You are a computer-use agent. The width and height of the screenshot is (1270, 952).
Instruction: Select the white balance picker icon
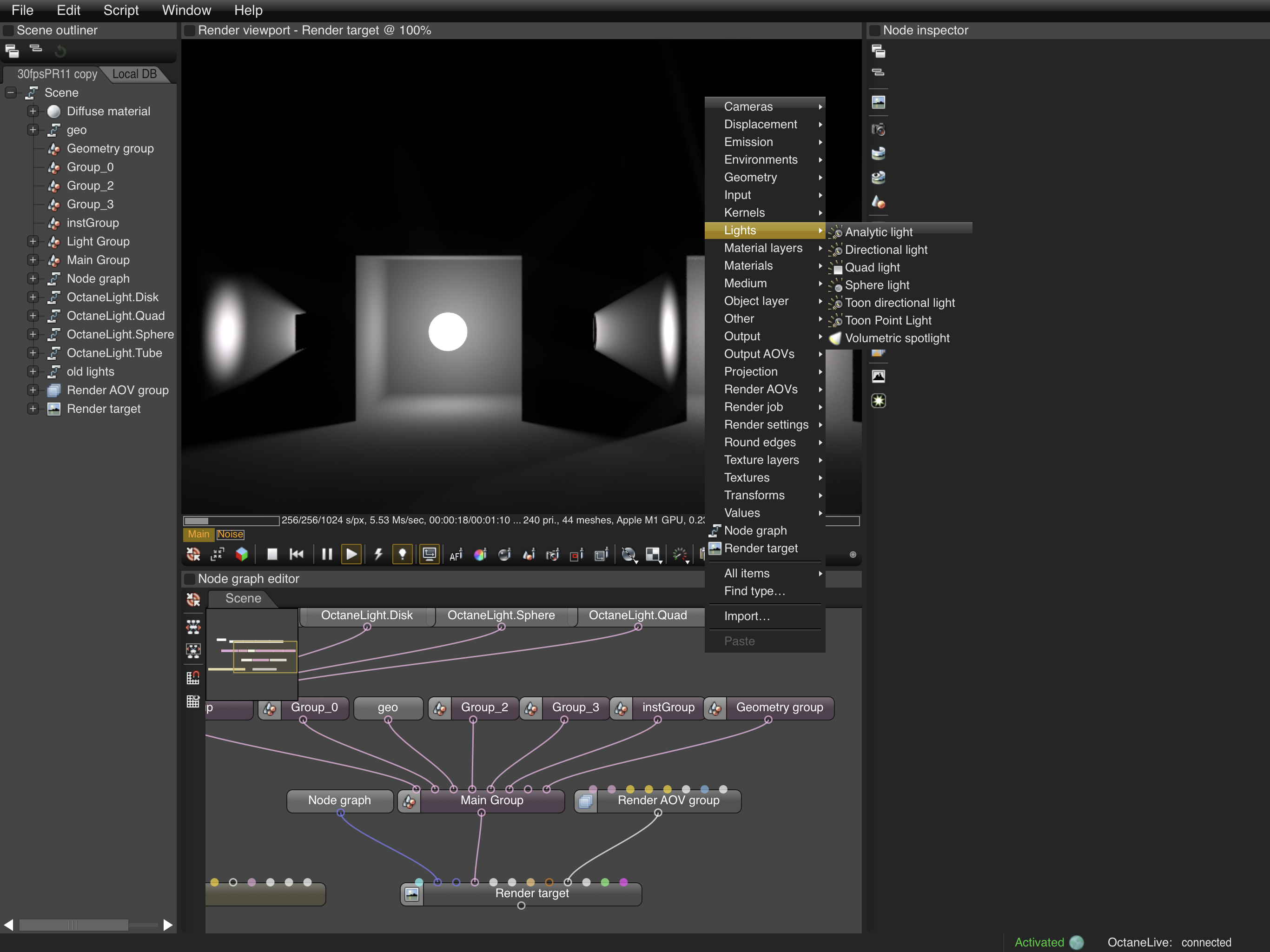coord(480,555)
